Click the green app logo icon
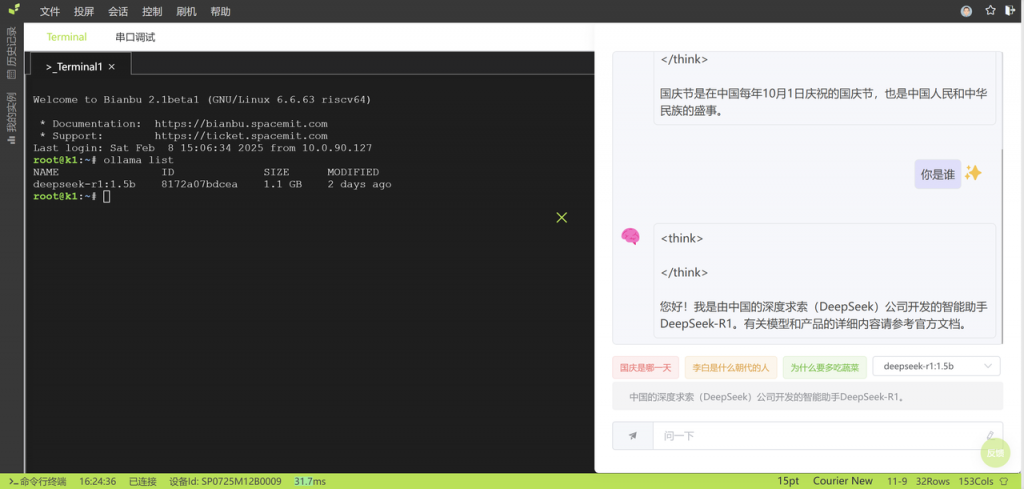This screenshot has height=489, width=1024. click(x=13, y=9)
